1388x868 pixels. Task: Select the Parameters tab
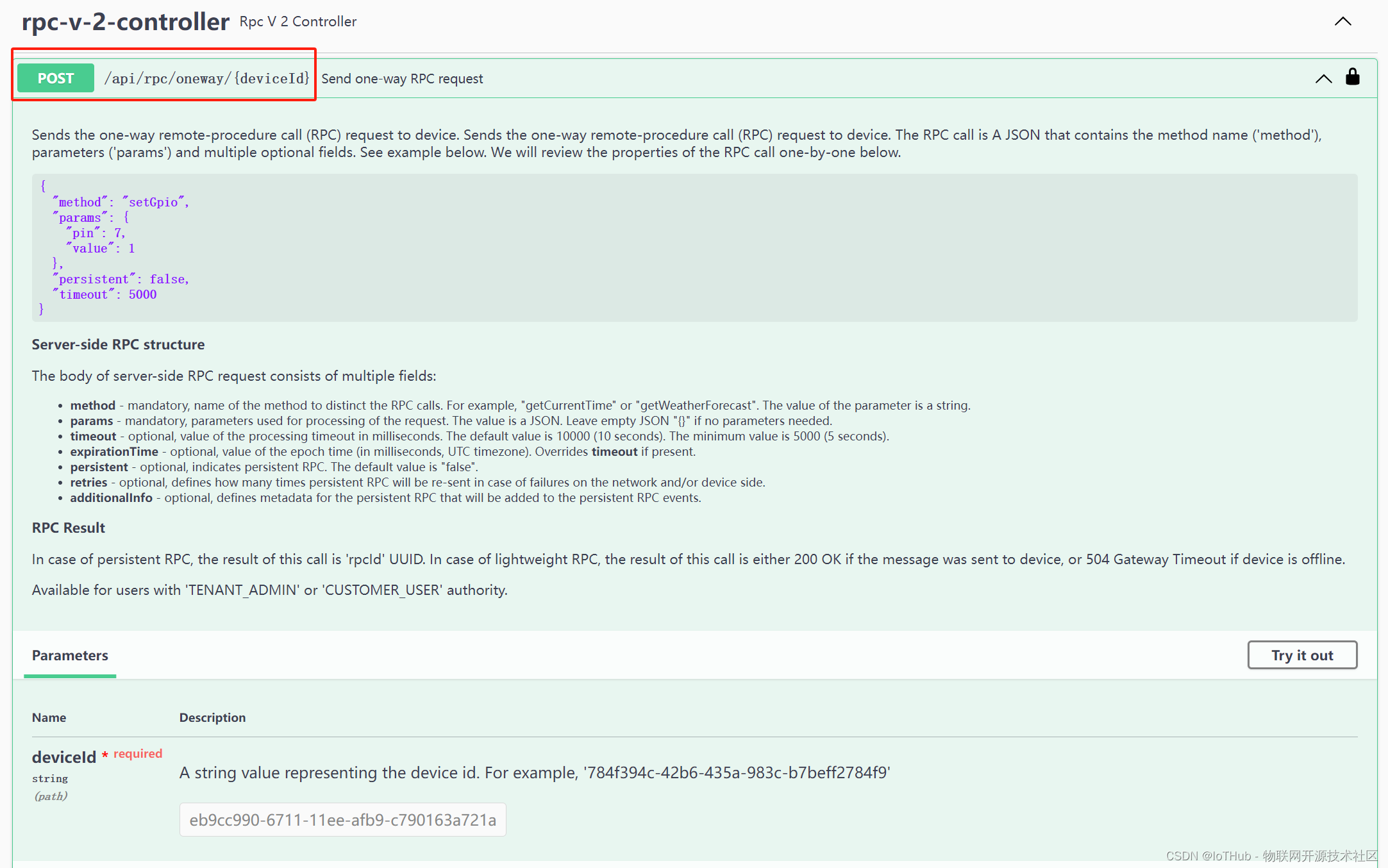pos(70,655)
